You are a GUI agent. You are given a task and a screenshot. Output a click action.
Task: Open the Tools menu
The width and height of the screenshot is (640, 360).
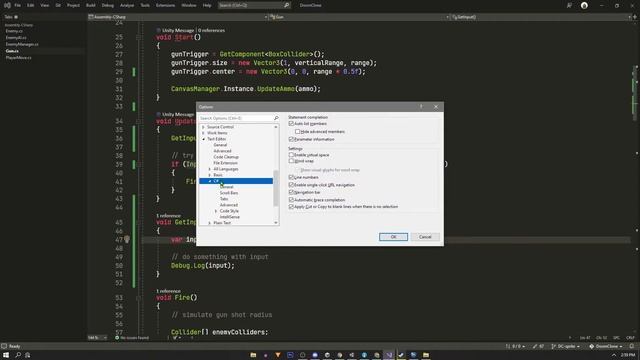(145, 5)
